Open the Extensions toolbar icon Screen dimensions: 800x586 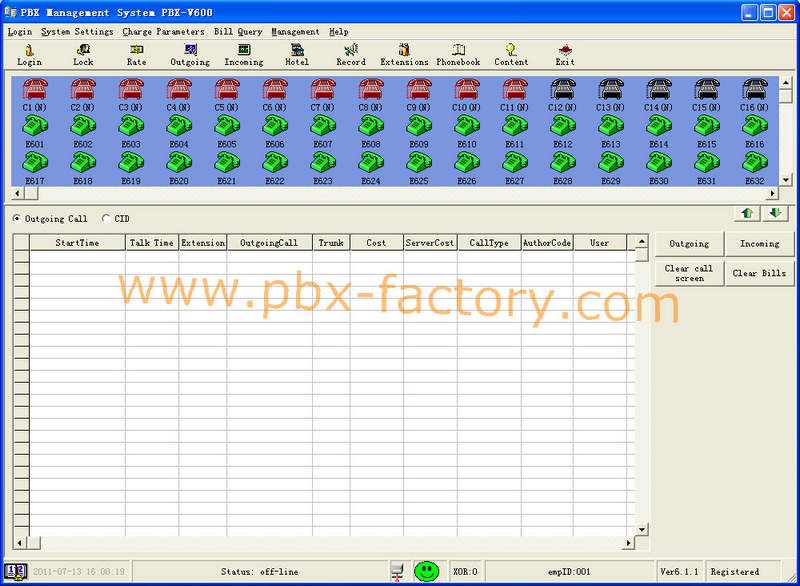(404, 55)
